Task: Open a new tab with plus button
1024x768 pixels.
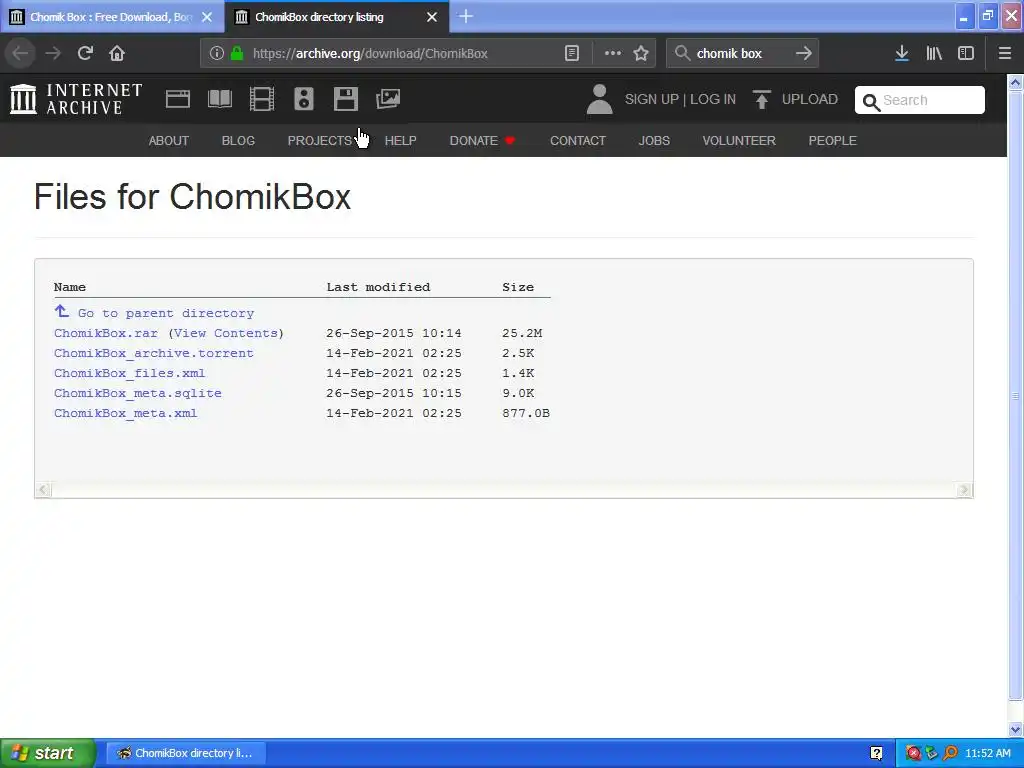Action: [x=466, y=16]
